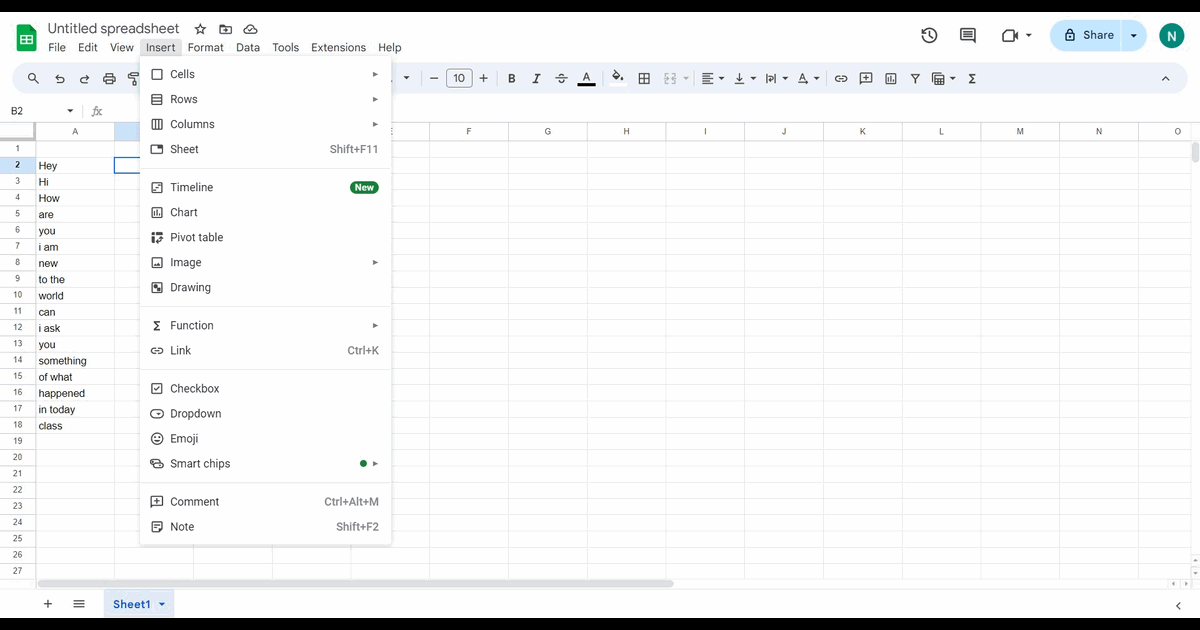
Task: Open the View menu
Action: 122,47
